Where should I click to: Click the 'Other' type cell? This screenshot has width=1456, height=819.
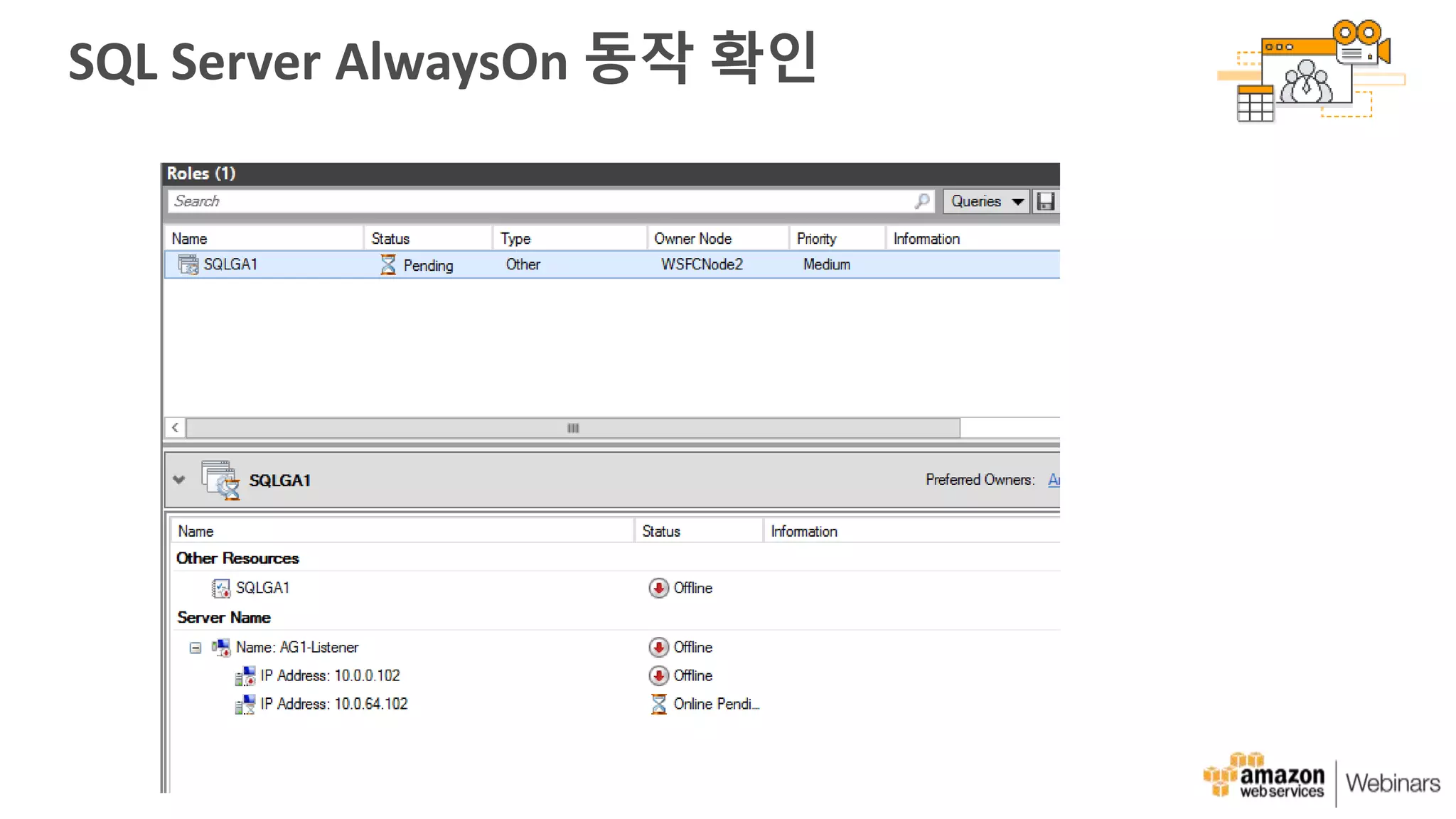pyautogui.click(x=523, y=264)
